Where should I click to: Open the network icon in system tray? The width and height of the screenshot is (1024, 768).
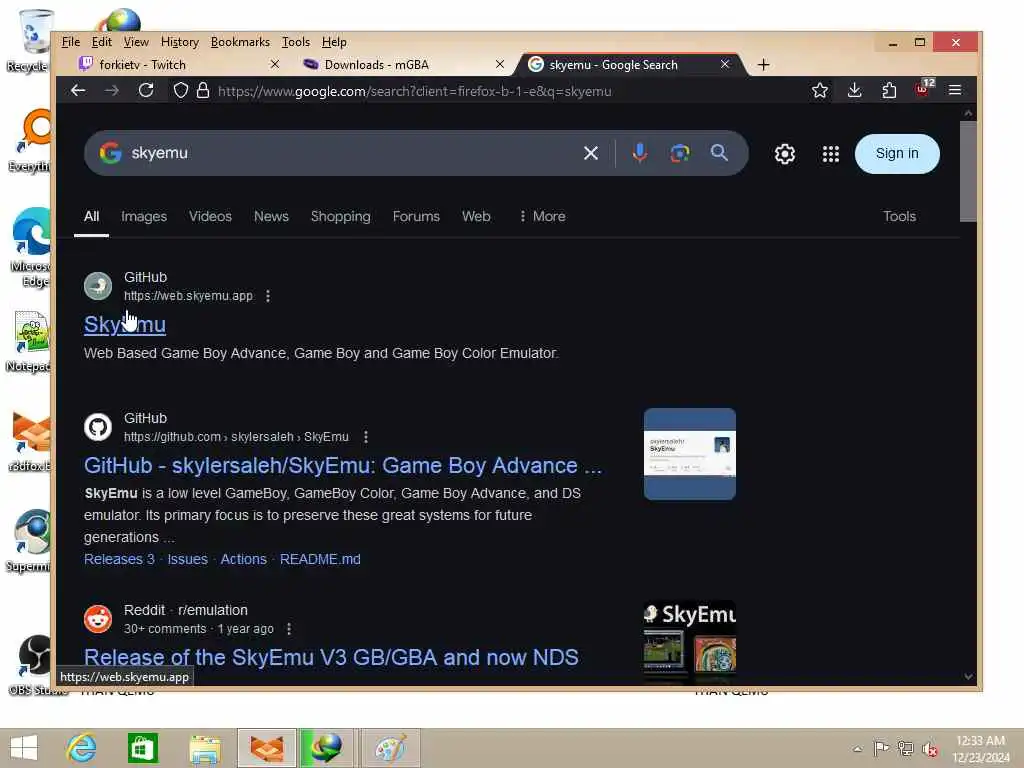pos(904,749)
